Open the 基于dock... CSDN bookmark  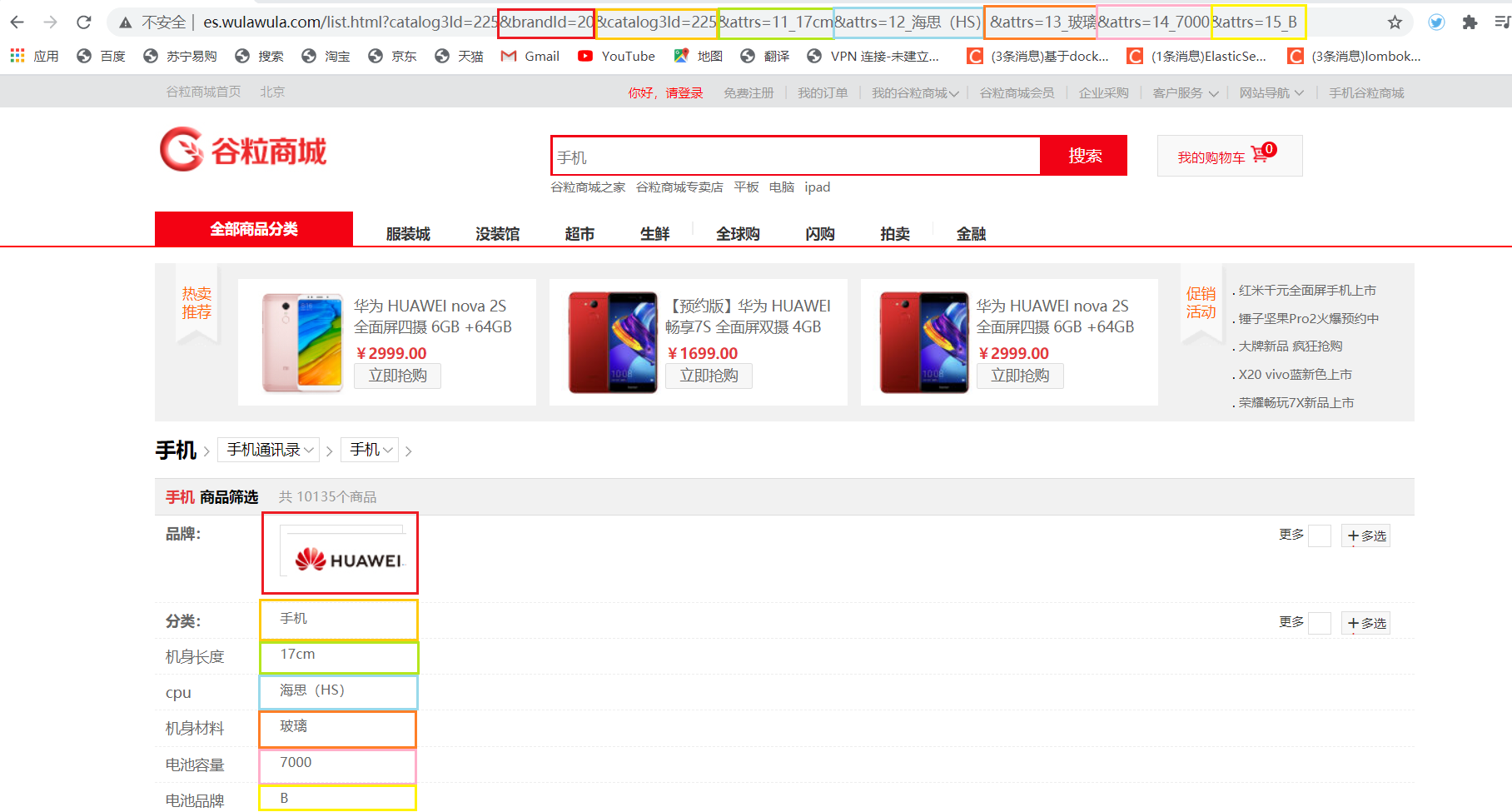pyautogui.click(x=1037, y=56)
